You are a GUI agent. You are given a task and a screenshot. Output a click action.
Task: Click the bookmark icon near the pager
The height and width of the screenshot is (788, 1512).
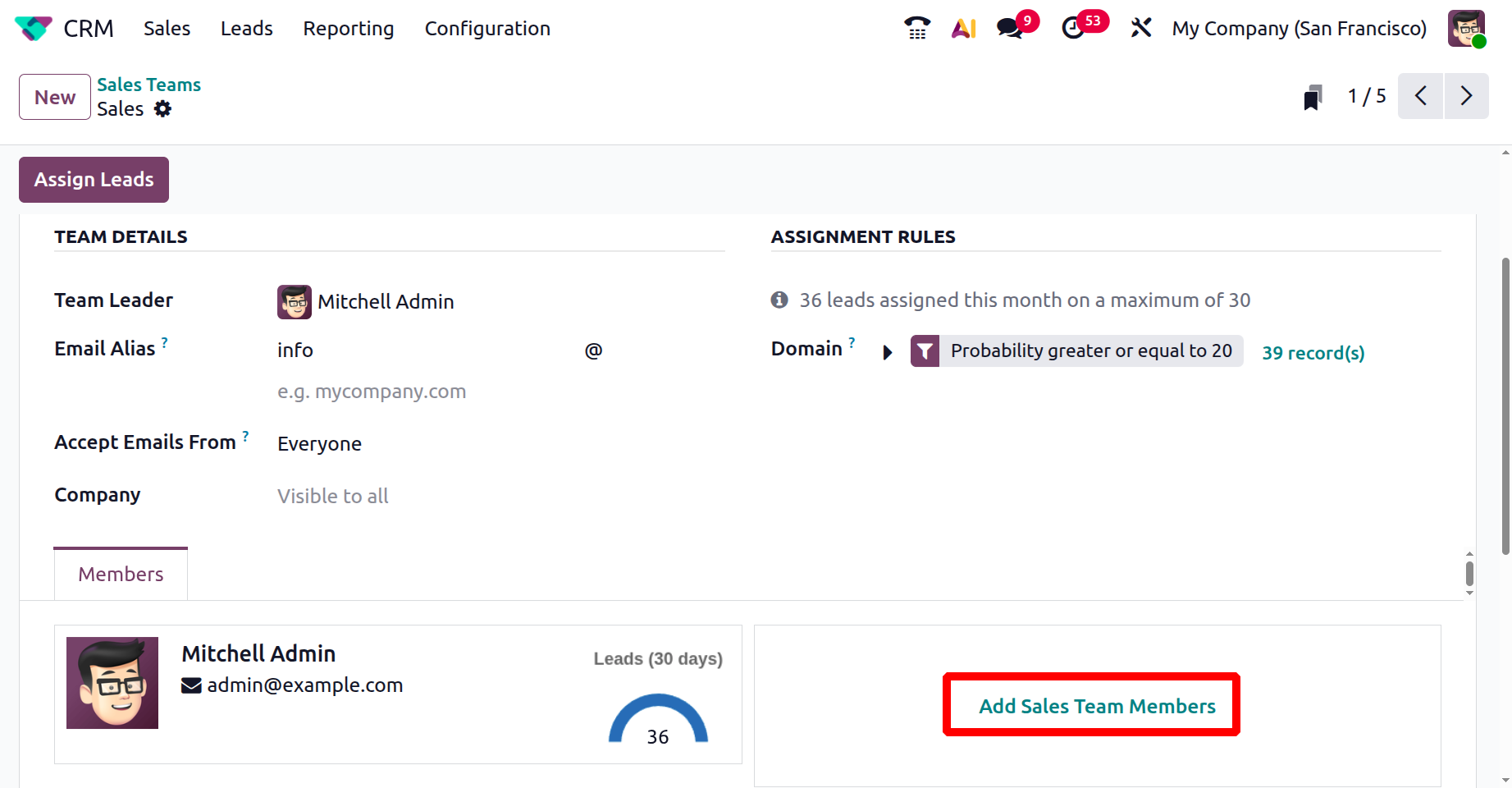coord(1313,98)
